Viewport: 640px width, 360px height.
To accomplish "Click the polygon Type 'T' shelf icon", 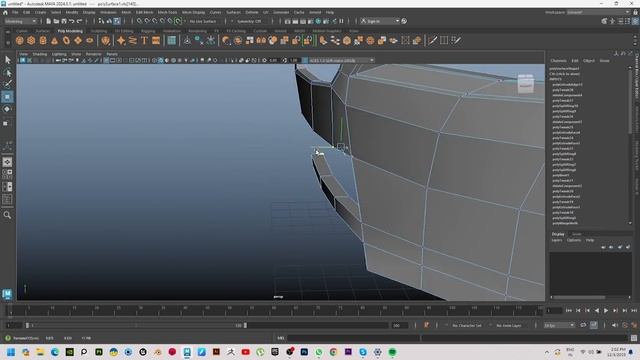I will click(144, 40).
